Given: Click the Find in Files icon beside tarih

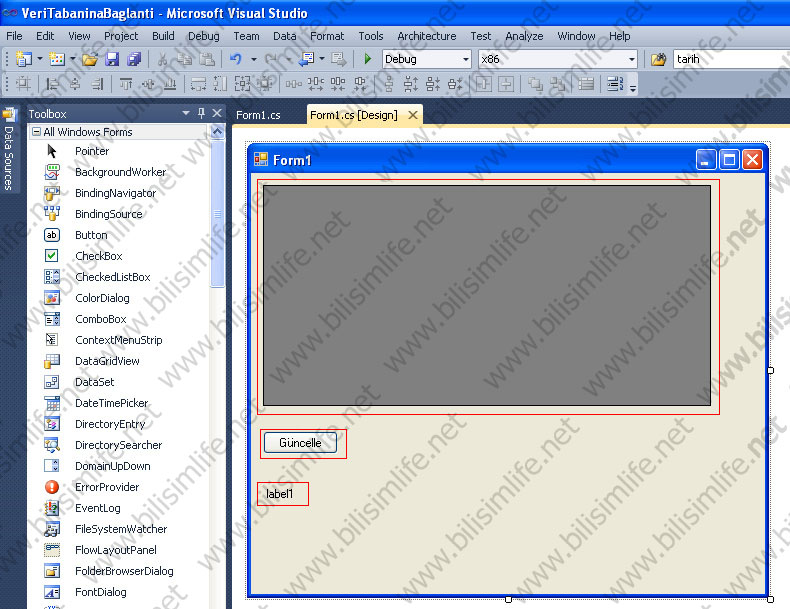Looking at the screenshot, I should [x=658, y=59].
